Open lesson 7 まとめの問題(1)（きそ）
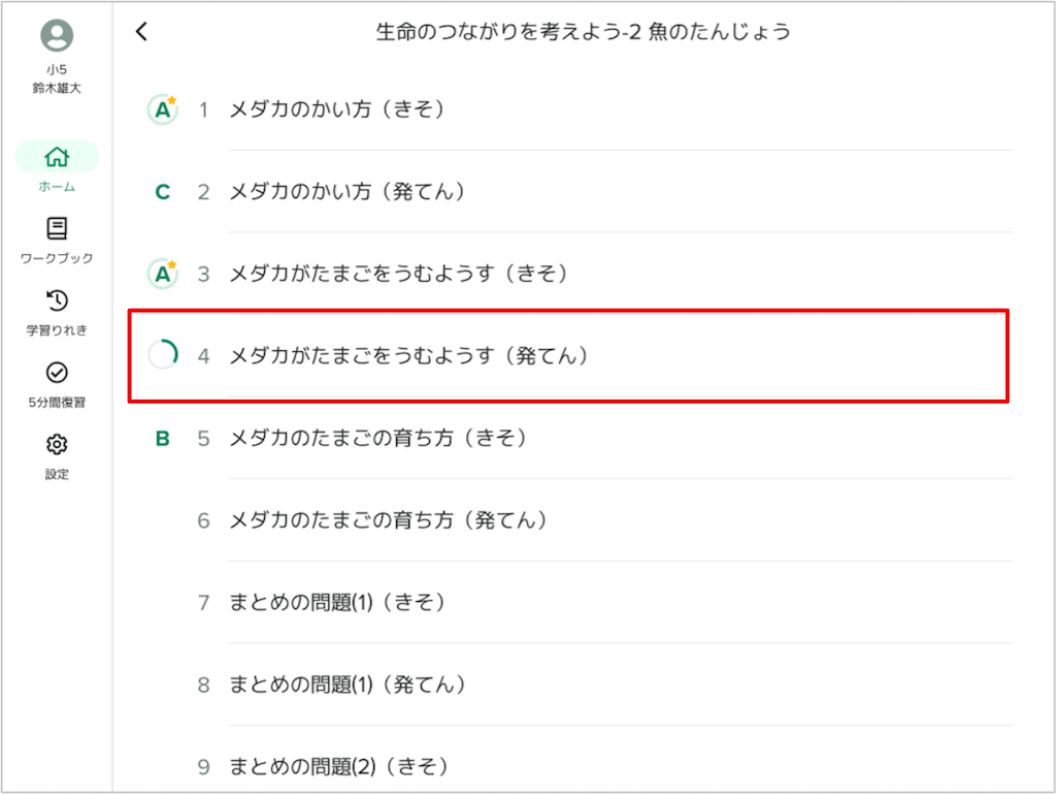Image resolution: width=1056 pixels, height=794 pixels. [x=336, y=602]
